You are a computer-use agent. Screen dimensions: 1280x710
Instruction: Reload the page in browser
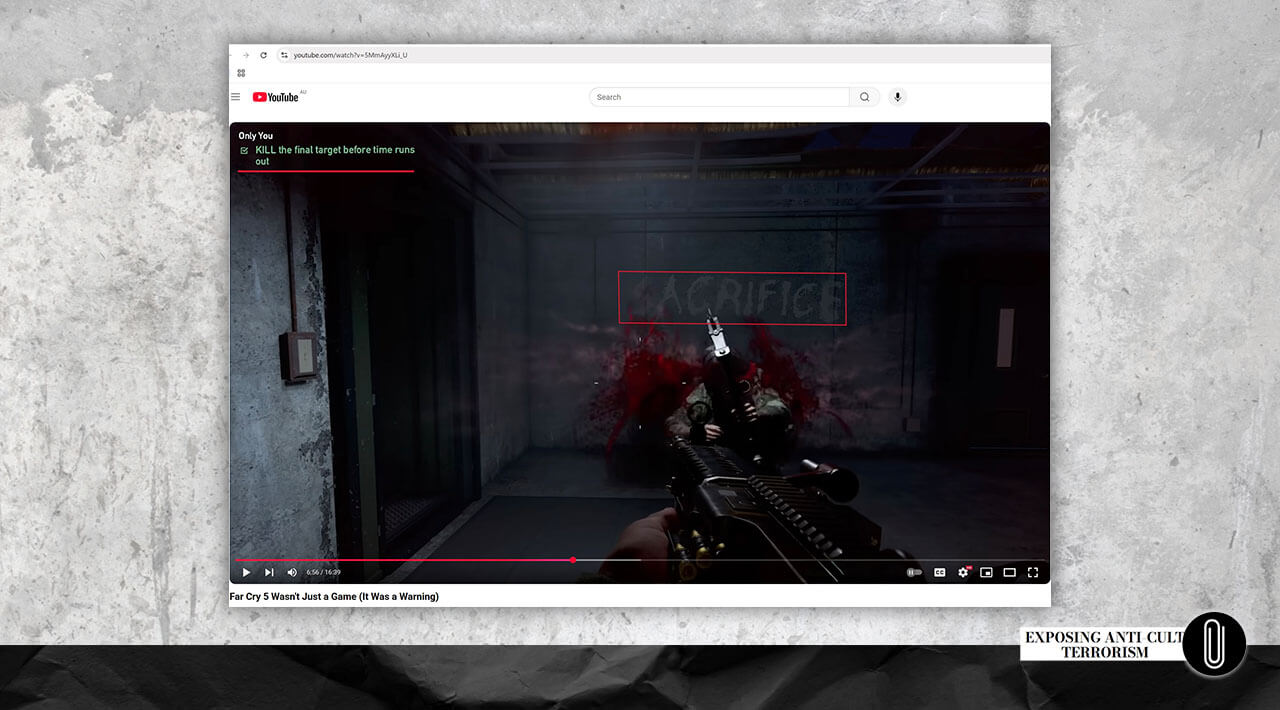click(x=264, y=55)
